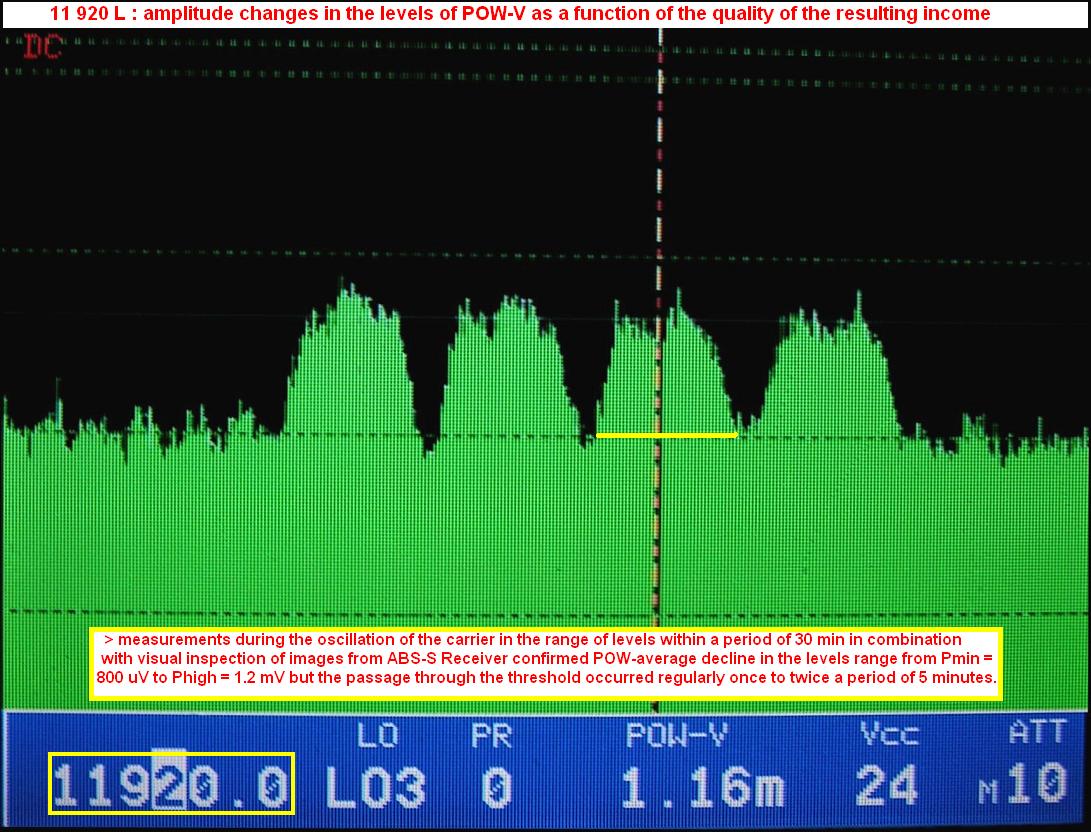The width and height of the screenshot is (1091, 832).
Task: Click the Vcc value 24
Action: coord(888,787)
